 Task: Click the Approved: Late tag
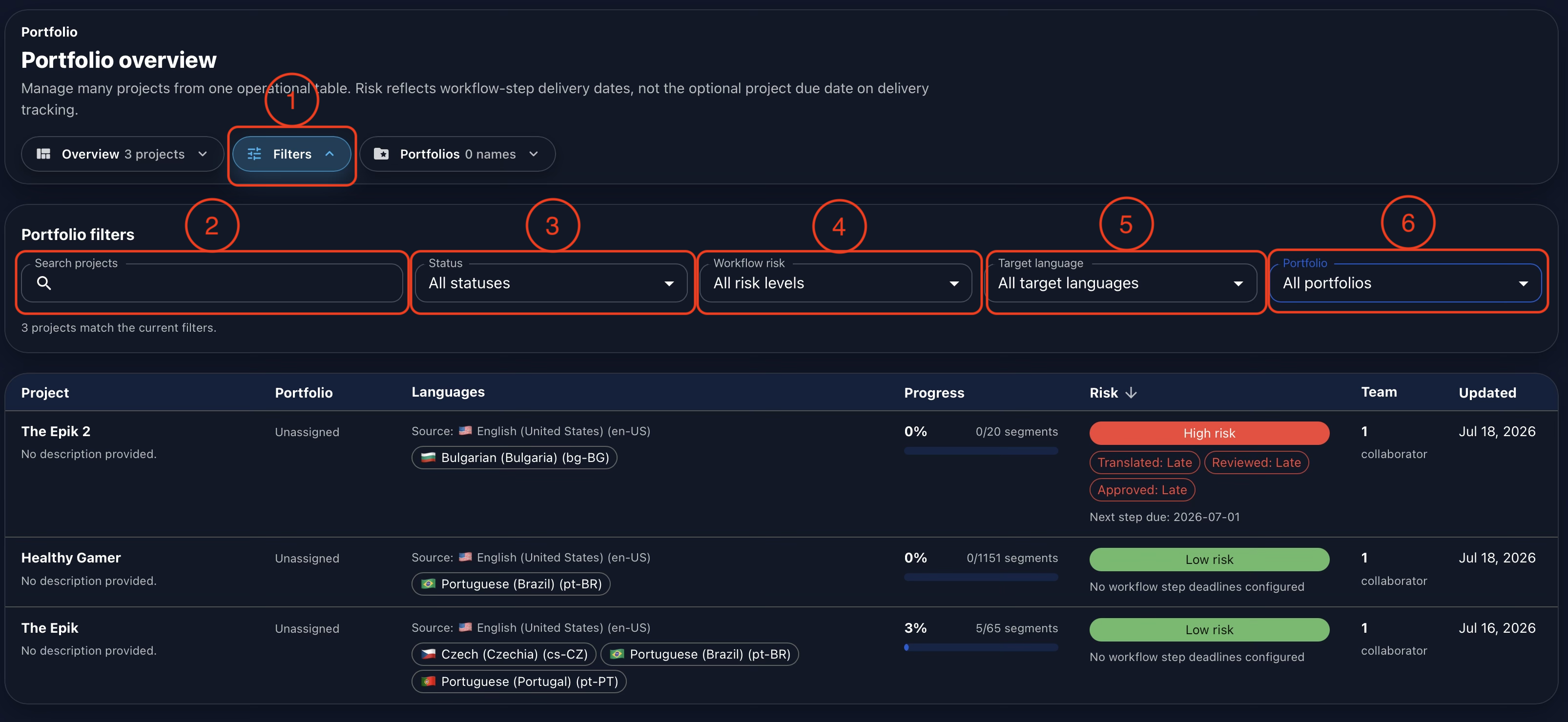1142,490
